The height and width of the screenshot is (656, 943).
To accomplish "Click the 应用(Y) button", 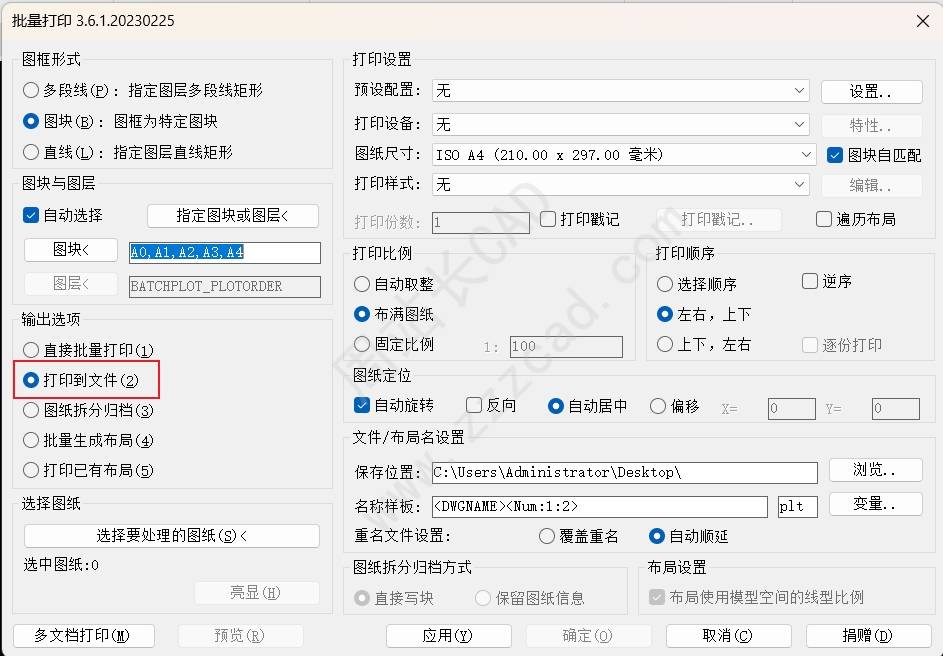I will tap(448, 636).
